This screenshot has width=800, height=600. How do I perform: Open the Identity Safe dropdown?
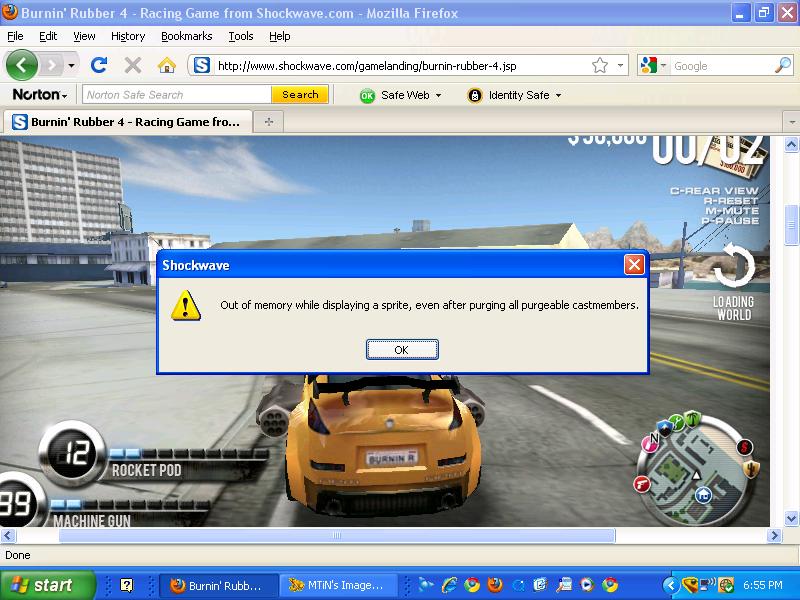[514, 95]
